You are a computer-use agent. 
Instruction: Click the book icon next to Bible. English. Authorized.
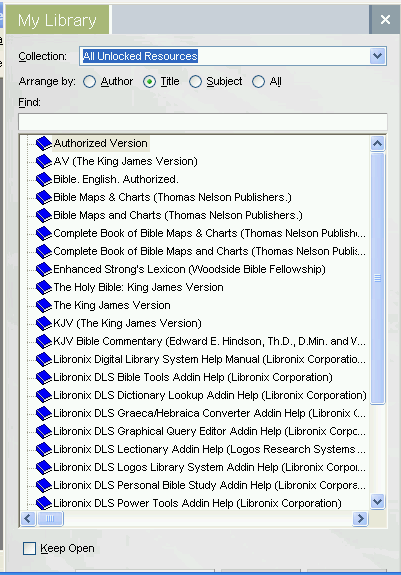(44, 179)
